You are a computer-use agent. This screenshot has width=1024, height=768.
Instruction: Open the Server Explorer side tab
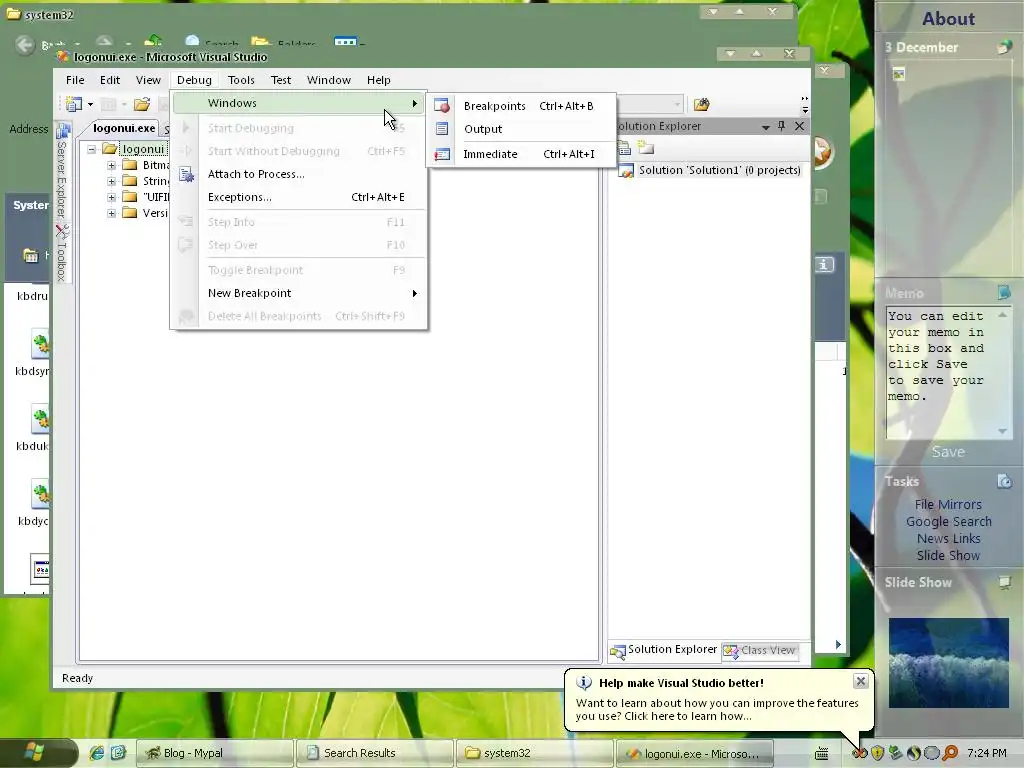(62, 171)
